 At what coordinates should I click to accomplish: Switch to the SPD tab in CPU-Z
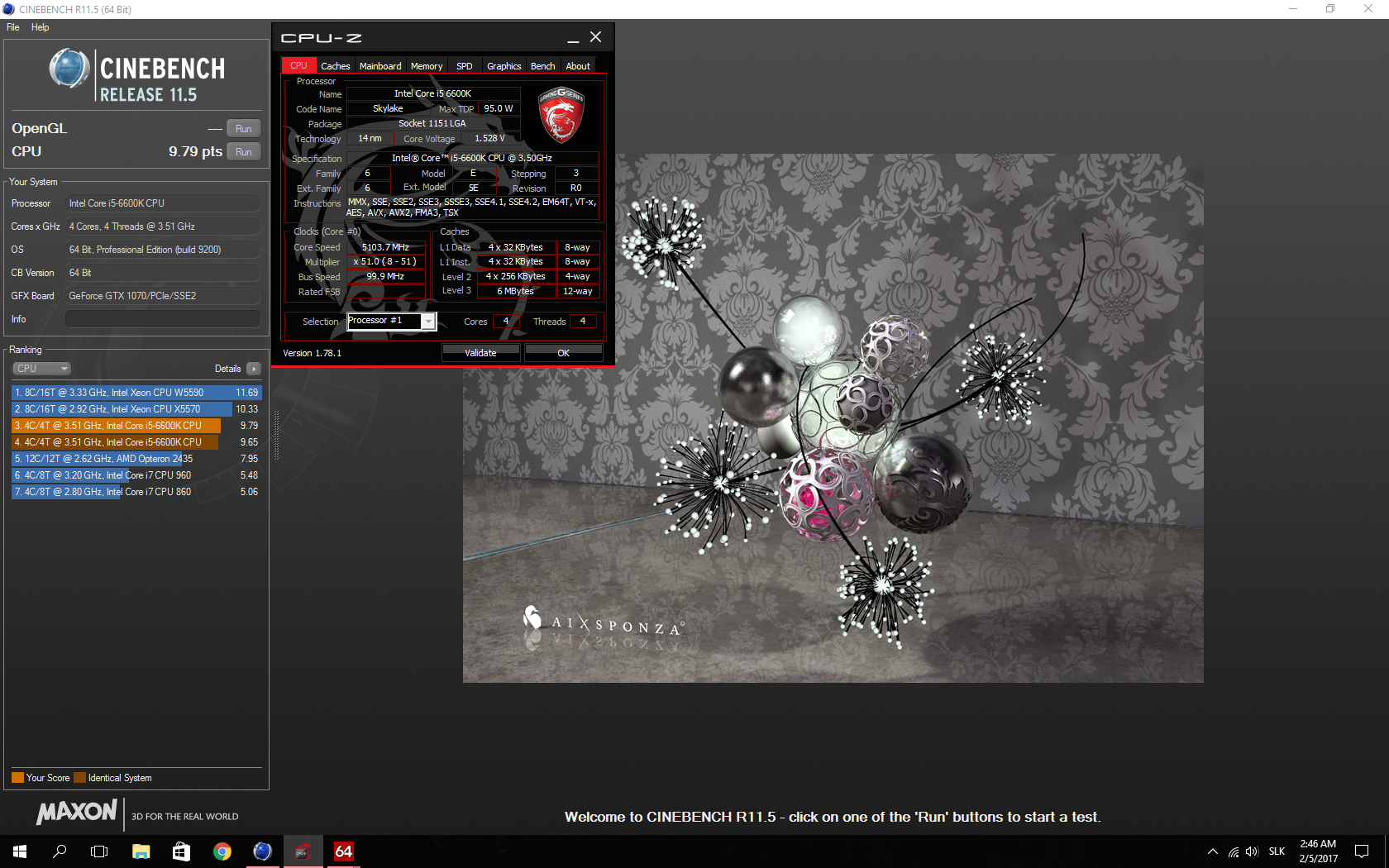pos(465,66)
